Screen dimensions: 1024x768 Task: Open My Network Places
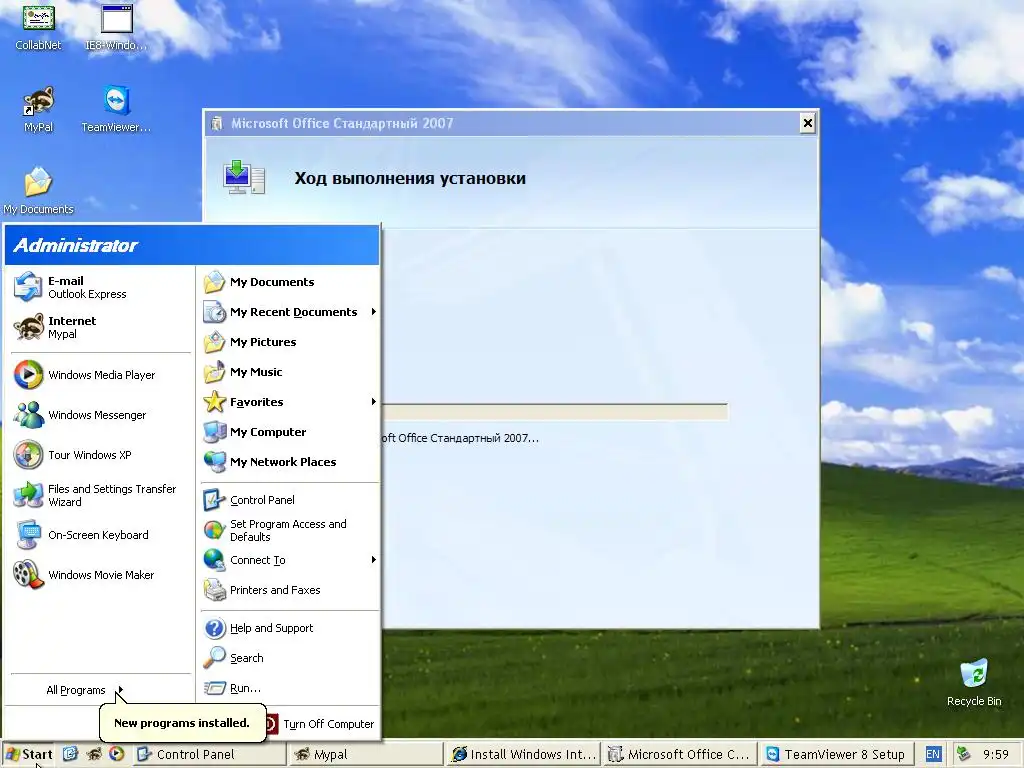[289, 462]
